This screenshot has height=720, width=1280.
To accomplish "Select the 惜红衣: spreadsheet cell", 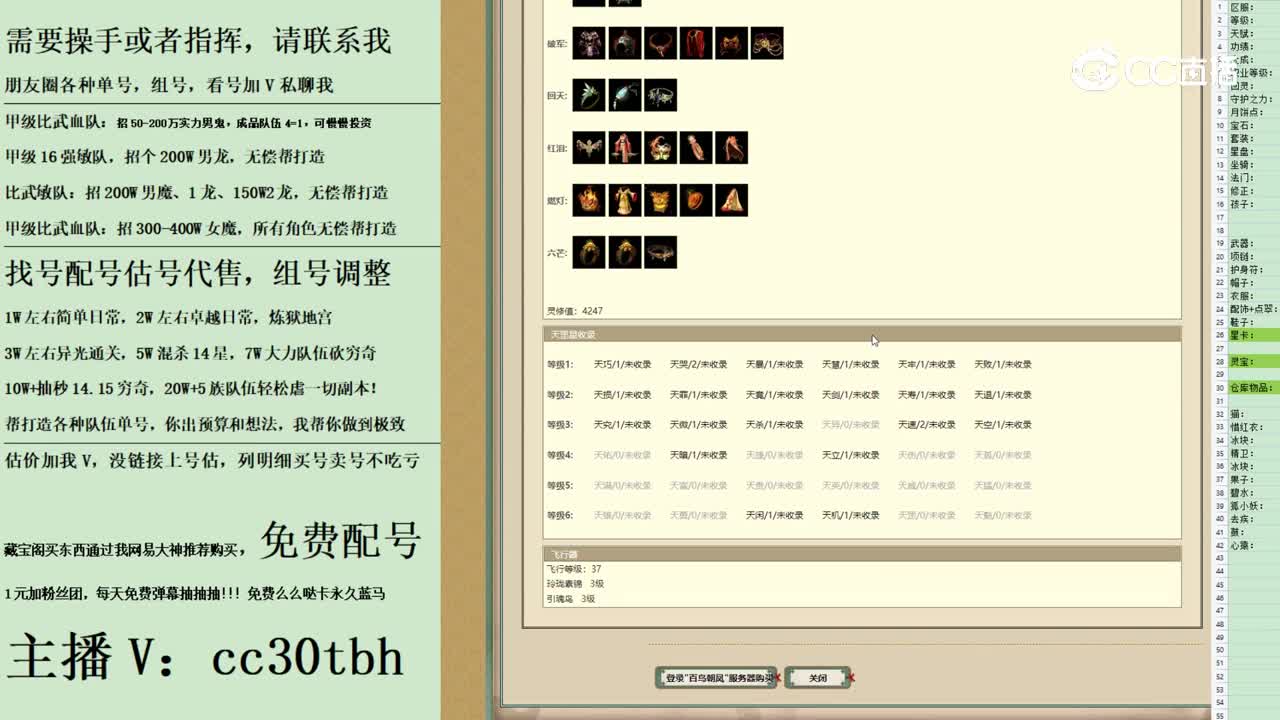I will pyautogui.click(x=1253, y=427).
